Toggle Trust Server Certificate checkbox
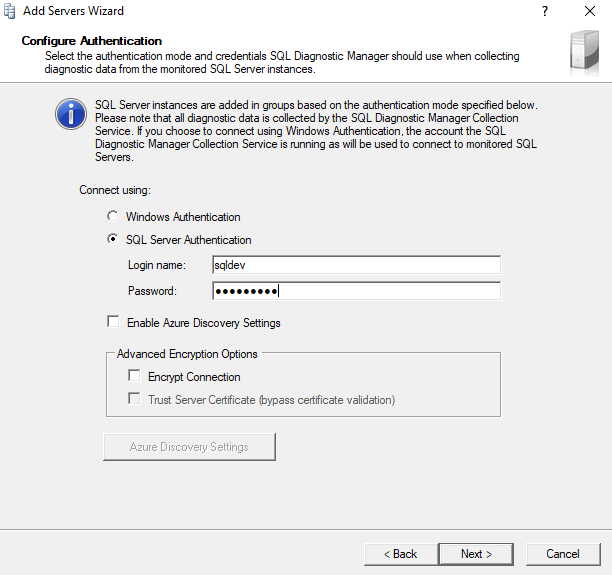The width and height of the screenshot is (612, 575). 134,399
